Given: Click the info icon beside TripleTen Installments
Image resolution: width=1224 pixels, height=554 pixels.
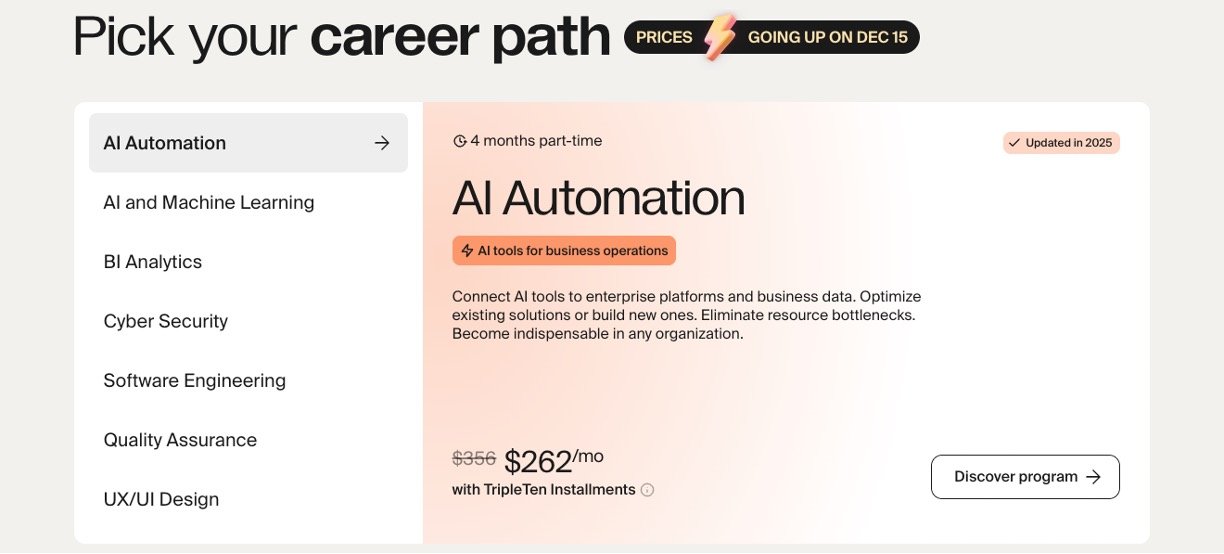Looking at the screenshot, I should [647, 490].
